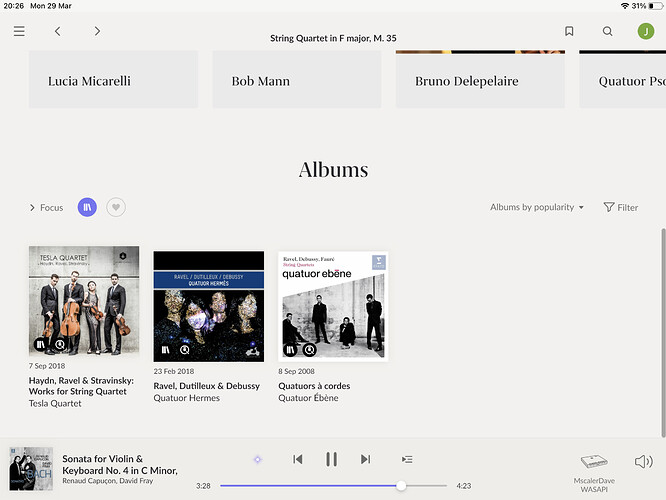This screenshot has height=500, width=666.
Task: Open album title Quatuors à cordes
Action: 314,386
